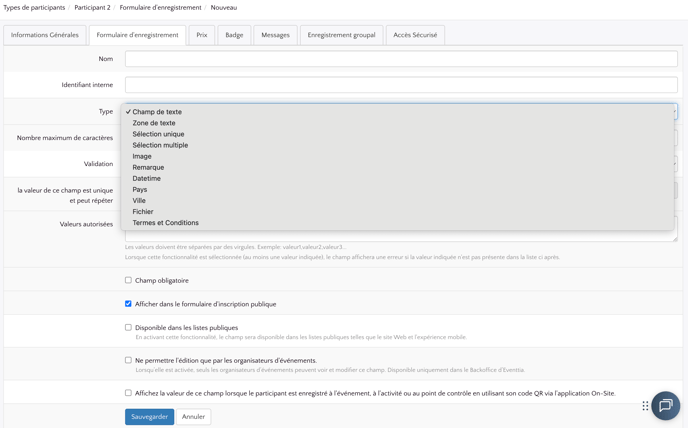Enable organizer-only editing checkbox

coord(128,360)
